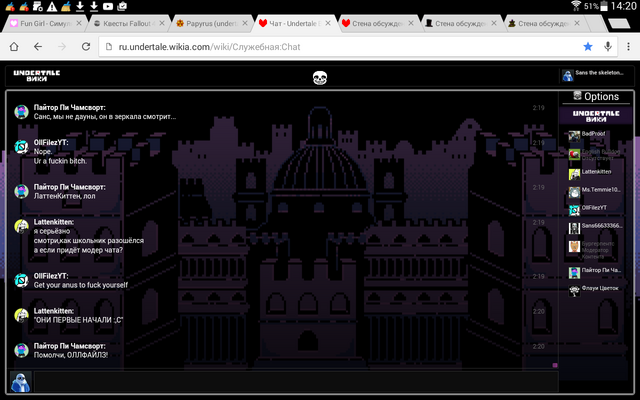Click the chat scrollbar thumb

(555, 365)
